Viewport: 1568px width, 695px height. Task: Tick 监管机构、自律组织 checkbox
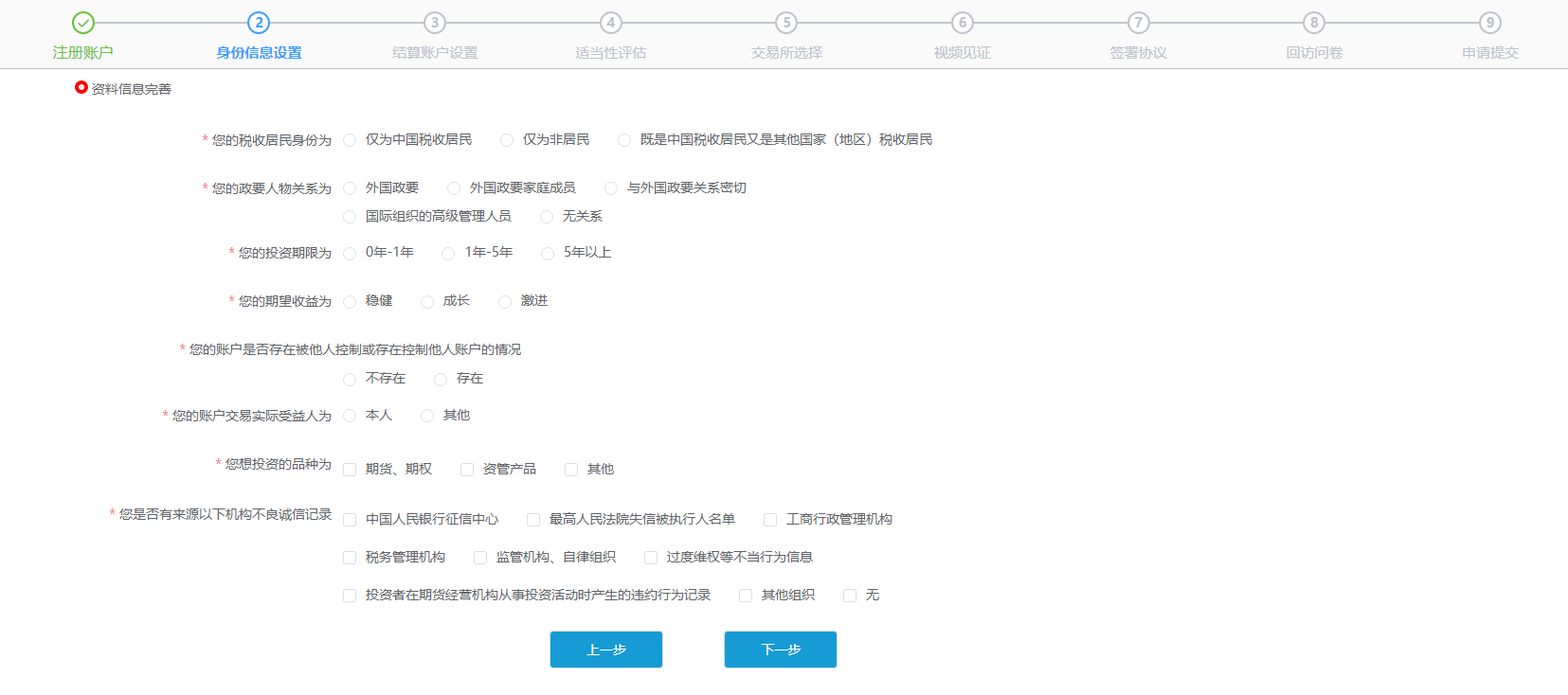point(480,558)
